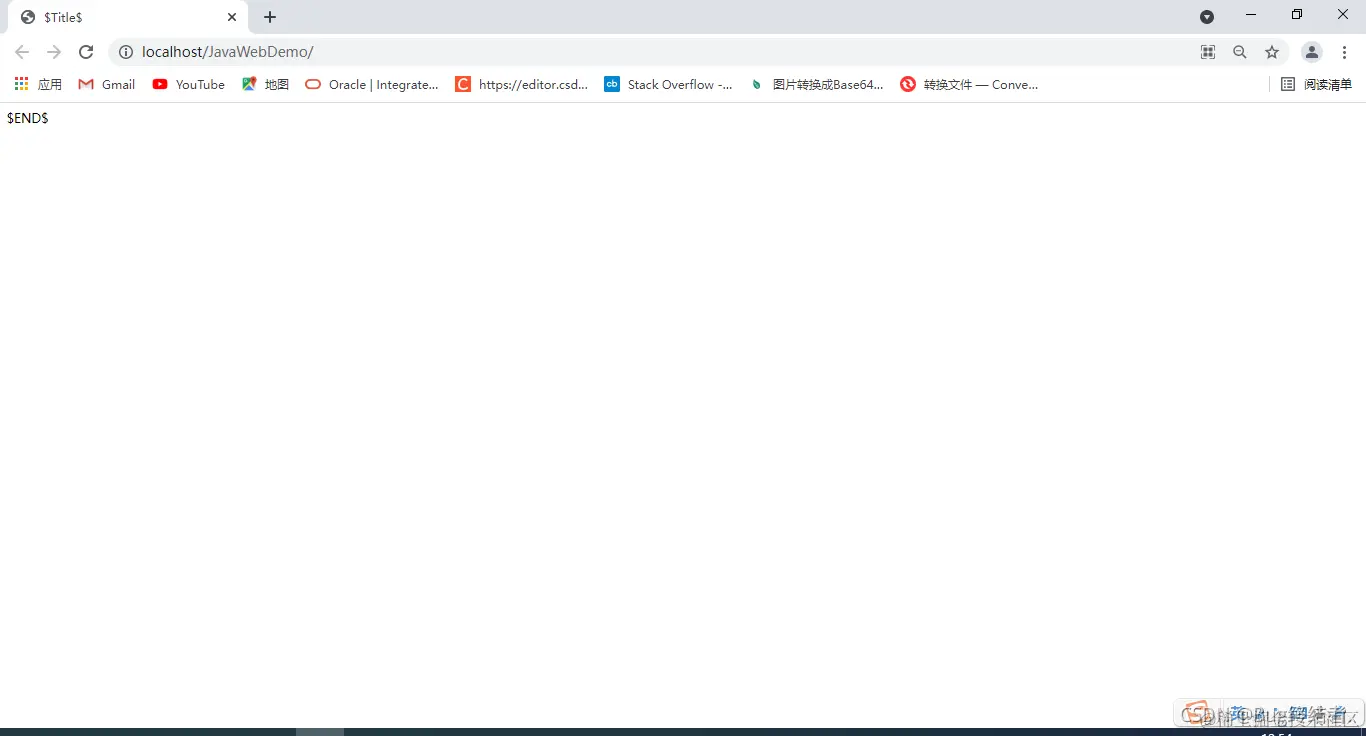
Task: Open the QR code icon in address bar
Action: (1208, 52)
